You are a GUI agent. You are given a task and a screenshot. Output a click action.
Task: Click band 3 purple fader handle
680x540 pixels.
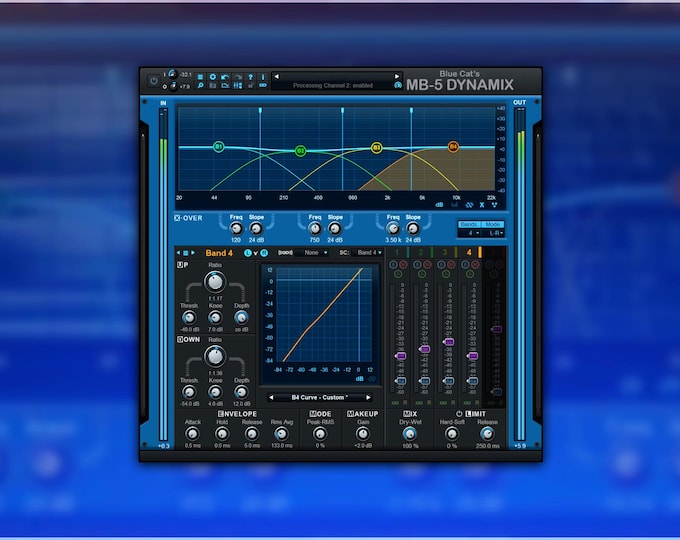[449, 342]
